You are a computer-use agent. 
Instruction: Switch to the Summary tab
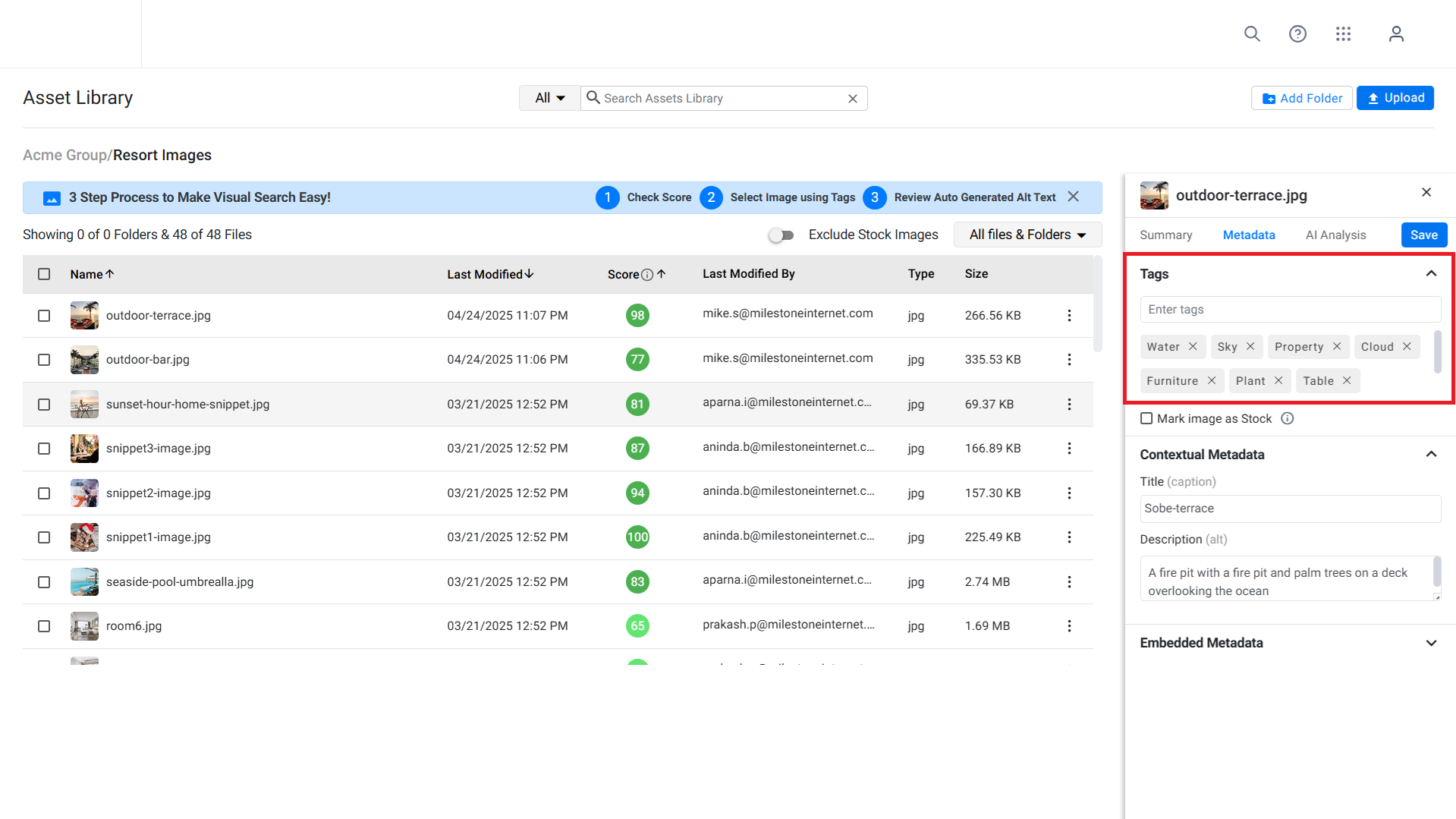tap(1165, 235)
